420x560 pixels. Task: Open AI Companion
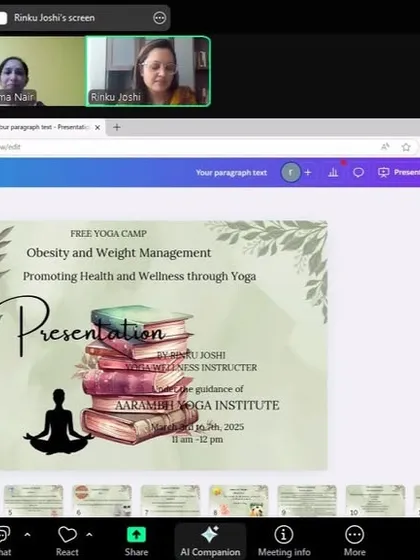210,541
